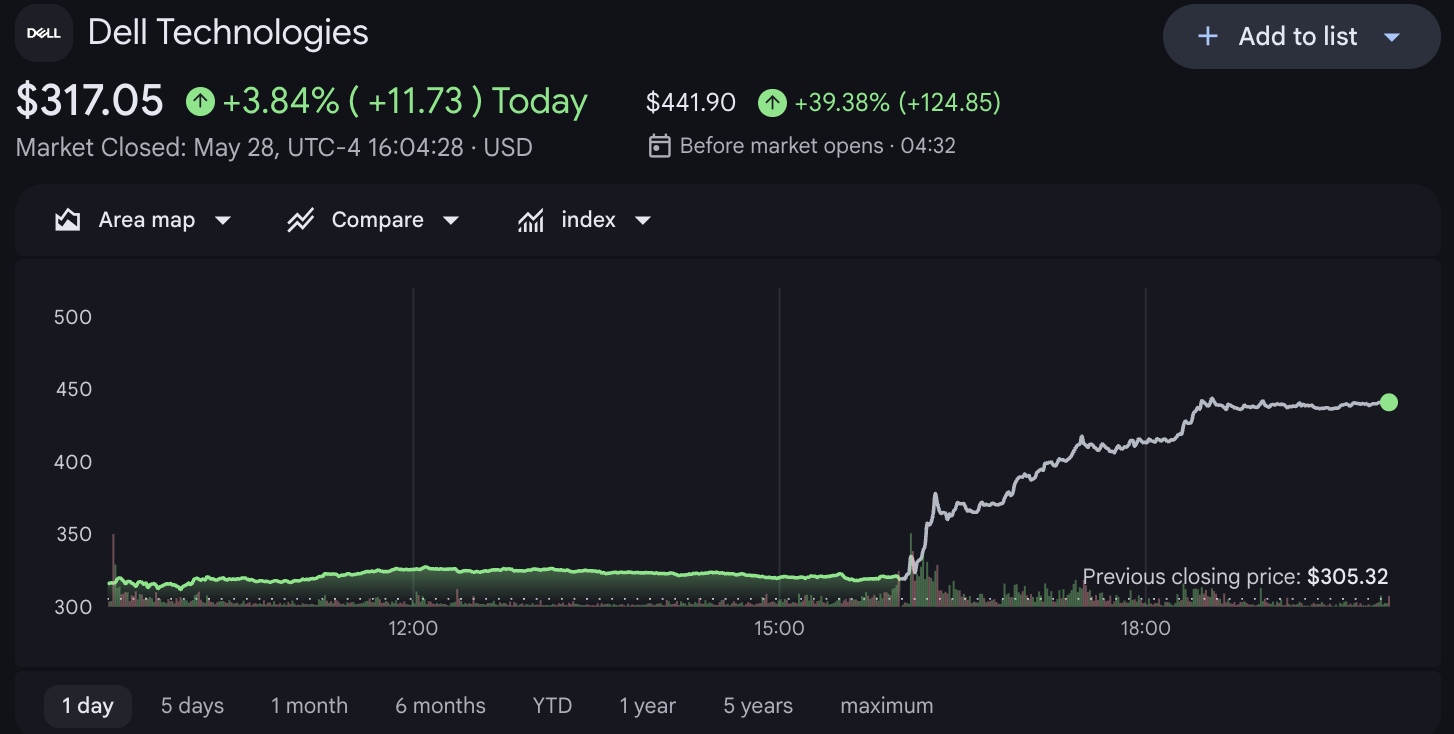The width and height of the screenshot is (1454, 734).
Task: Switch to the 1 month range
Action: 309,706
